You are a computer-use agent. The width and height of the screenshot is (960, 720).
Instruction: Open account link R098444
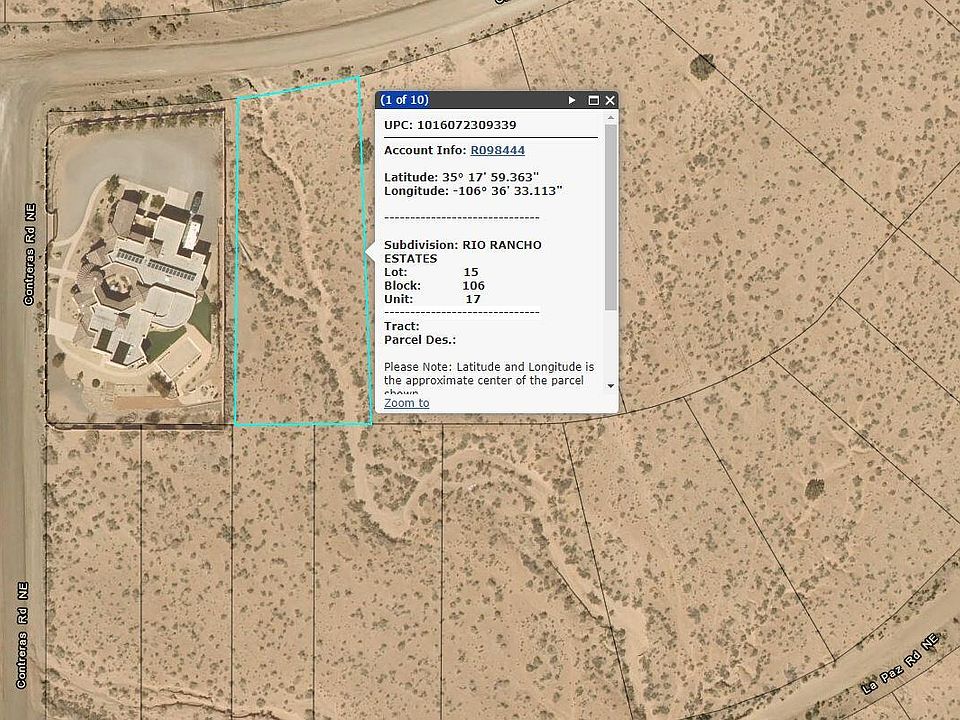pos(497,150)
